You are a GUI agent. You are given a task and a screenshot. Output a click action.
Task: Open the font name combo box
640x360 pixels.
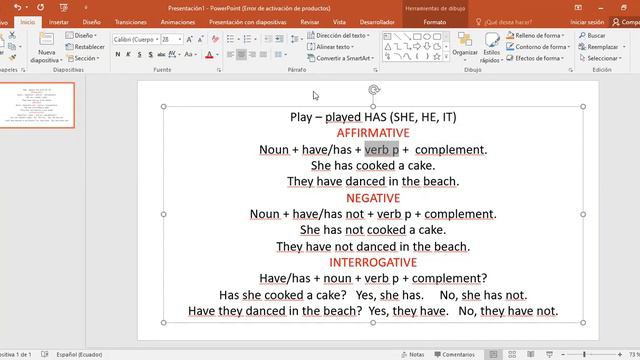tap(136, 39)
